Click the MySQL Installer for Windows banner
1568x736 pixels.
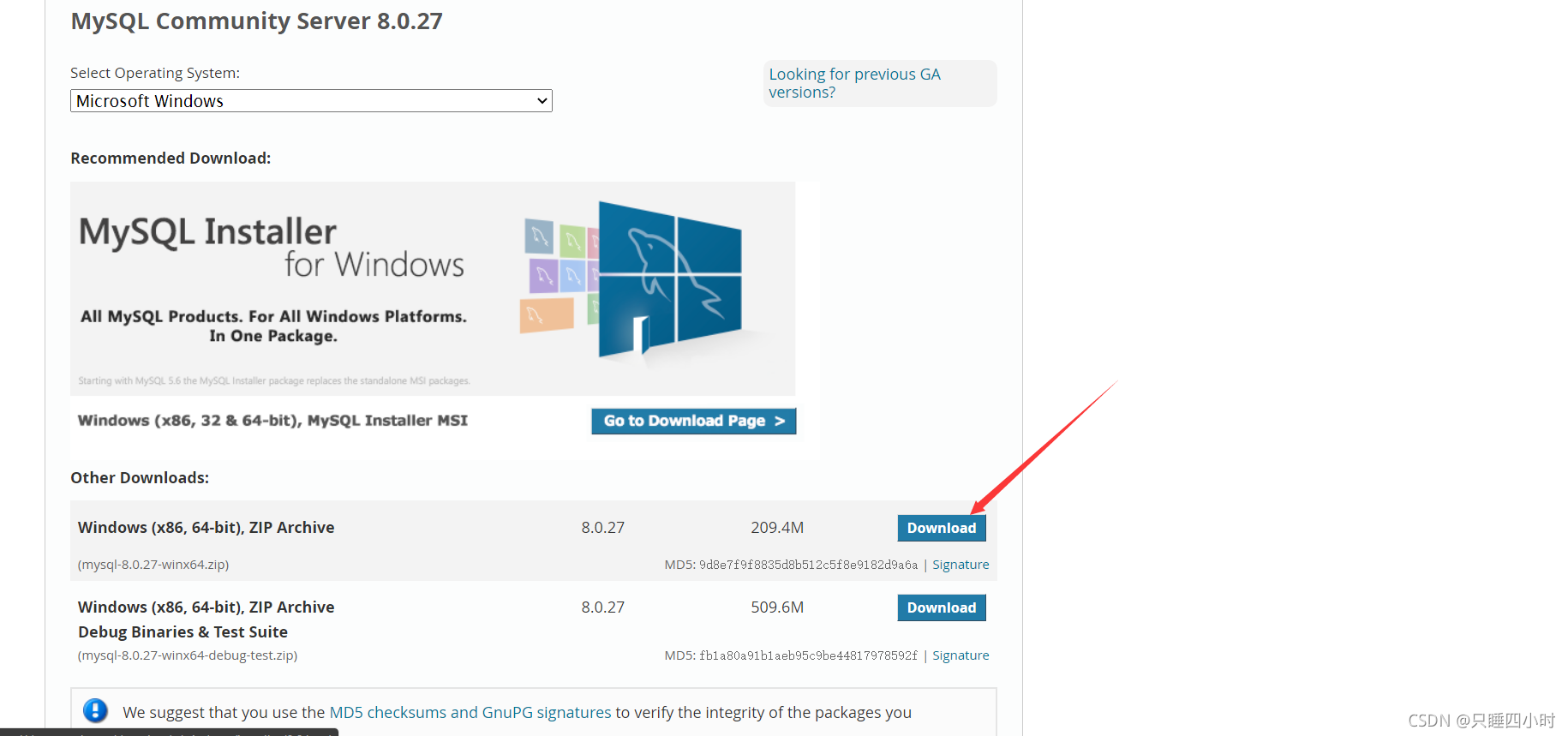pyautogui.click(x=433, y=289)
